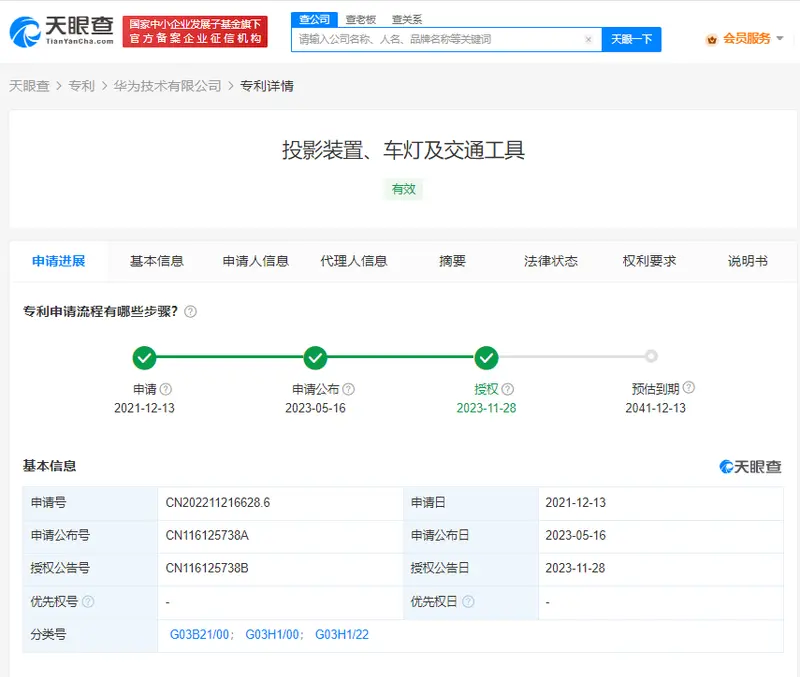Open help icon next to 优先权号
The image size is (800, 677).
88,601
